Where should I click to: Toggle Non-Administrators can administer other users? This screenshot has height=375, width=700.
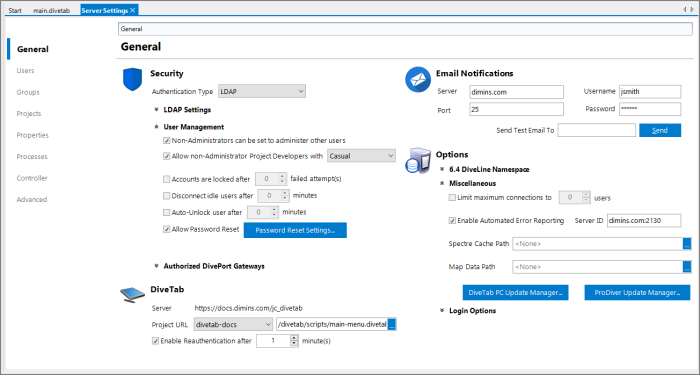(167, 141)
